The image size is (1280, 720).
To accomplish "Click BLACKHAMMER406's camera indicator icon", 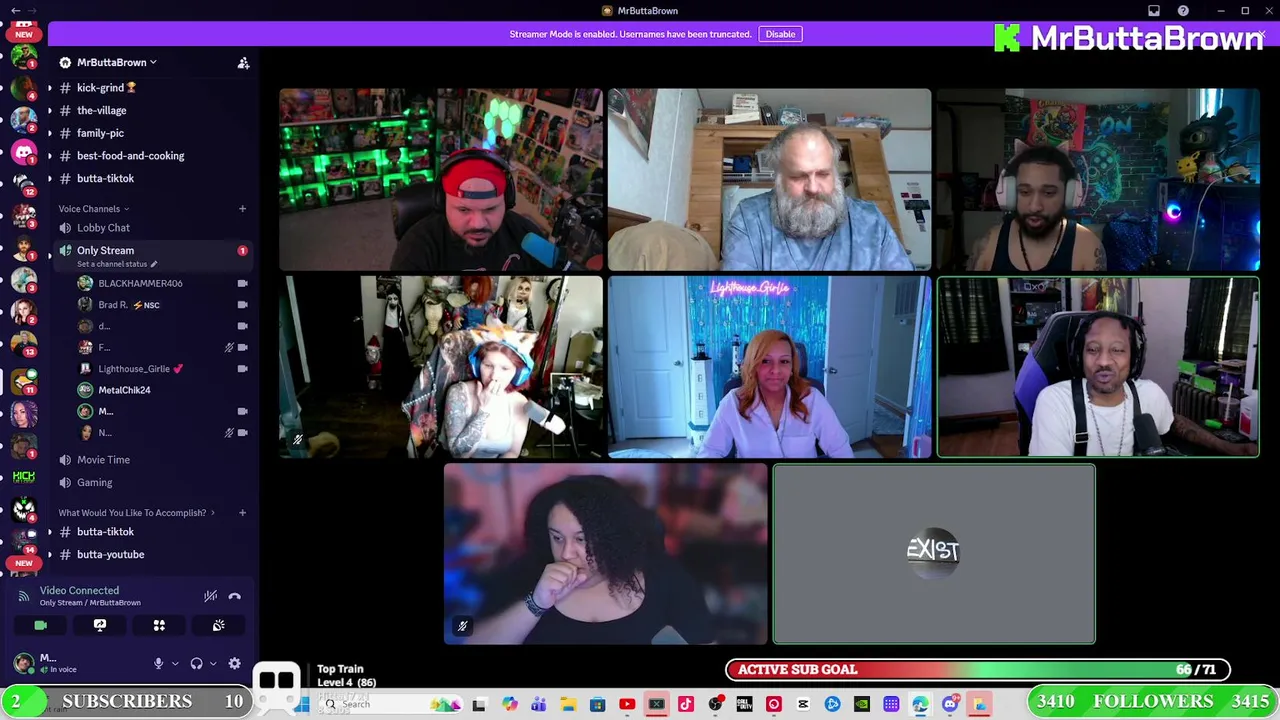I will coord(242,283).
